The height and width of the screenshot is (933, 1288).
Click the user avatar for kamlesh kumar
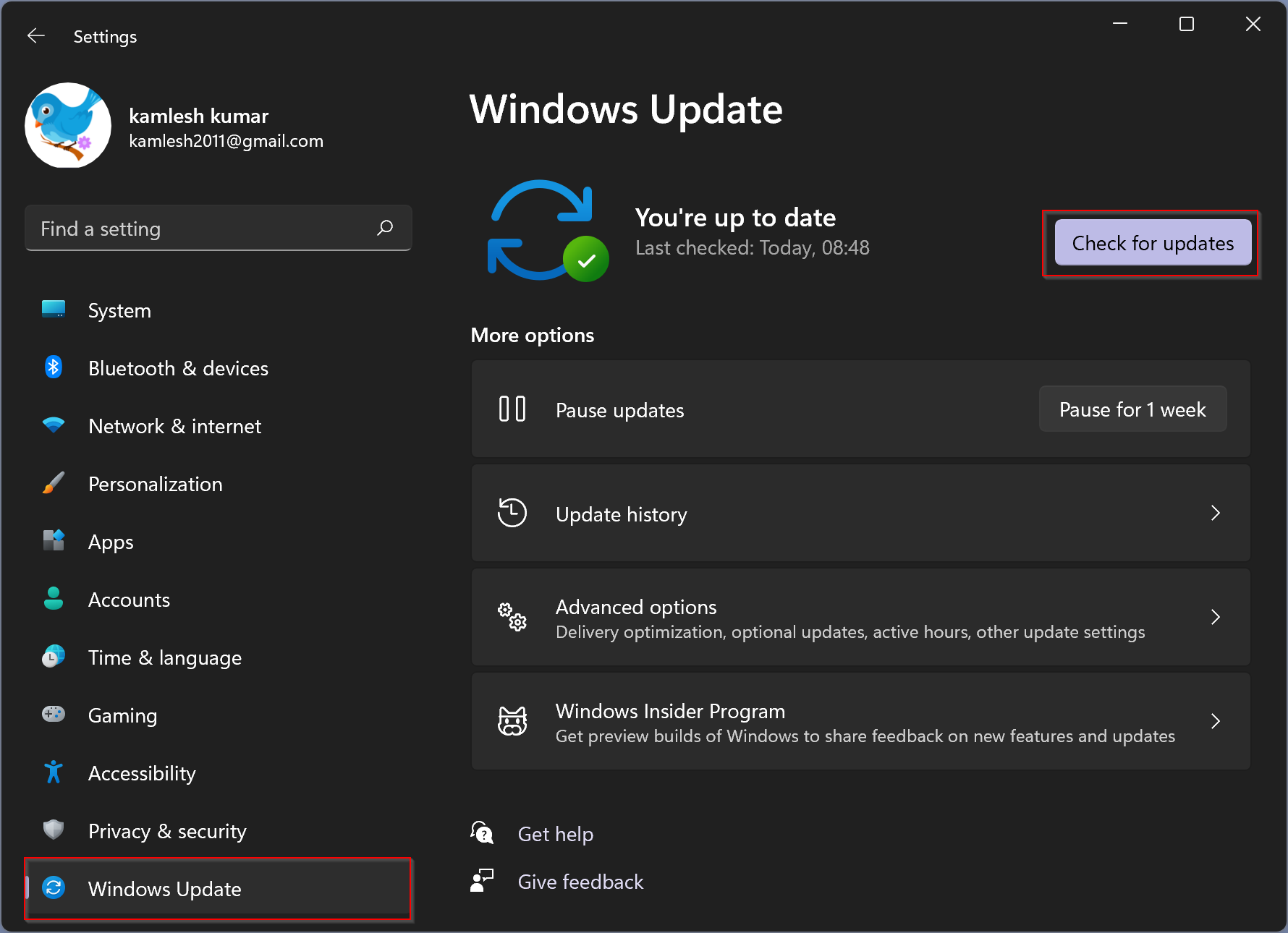[67, 125]
